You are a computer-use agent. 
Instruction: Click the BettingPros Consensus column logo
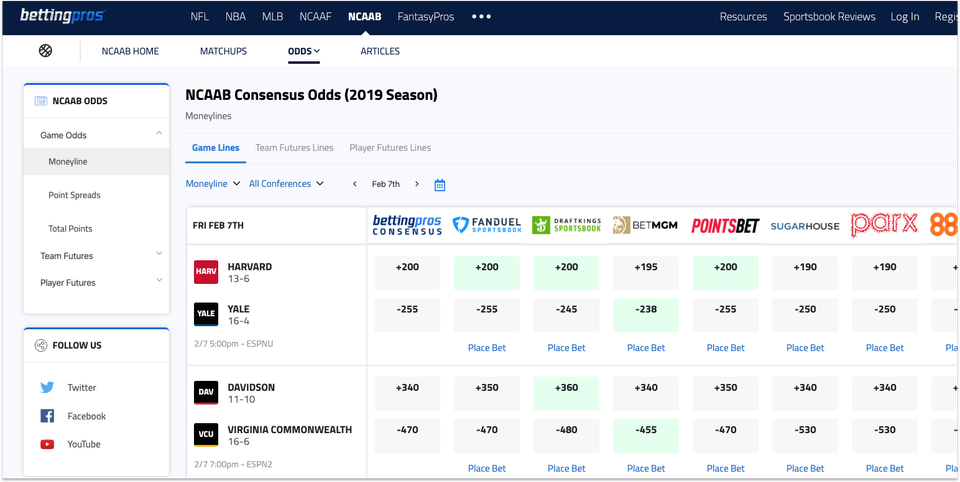(x=407, y=225)
